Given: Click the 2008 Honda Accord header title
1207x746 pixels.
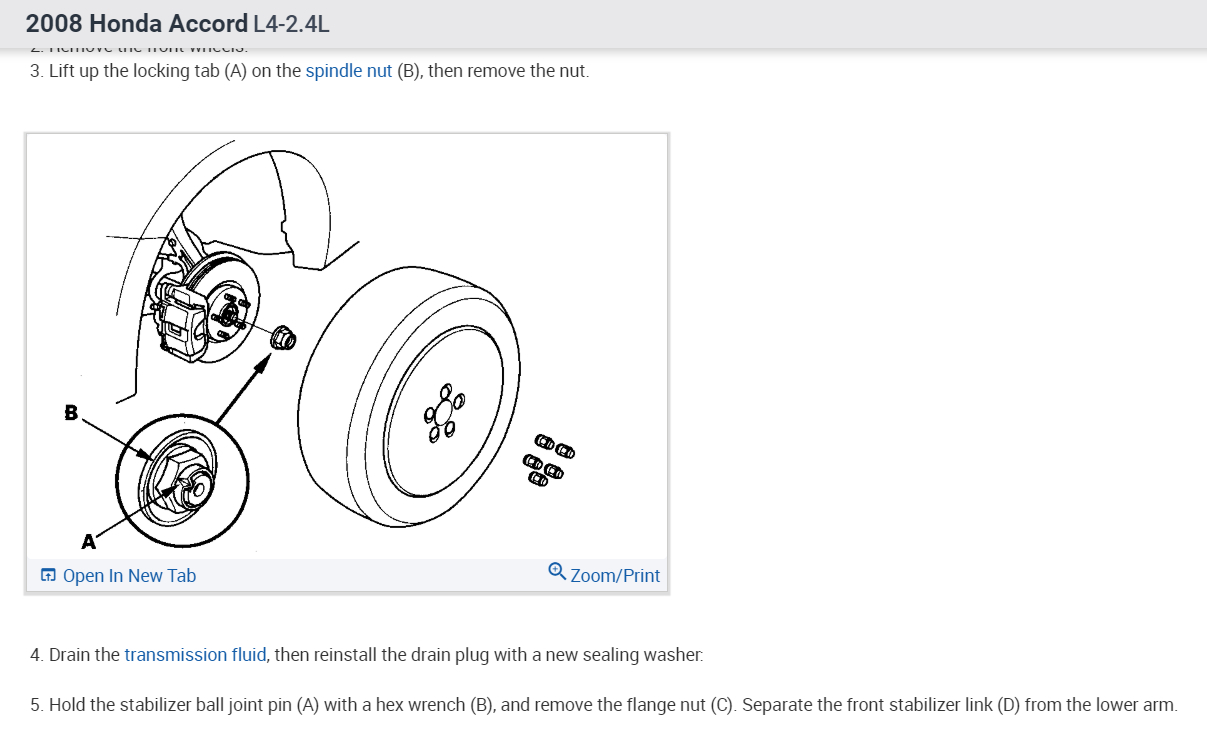Looking at the screenshot, I should click(137, 24).
